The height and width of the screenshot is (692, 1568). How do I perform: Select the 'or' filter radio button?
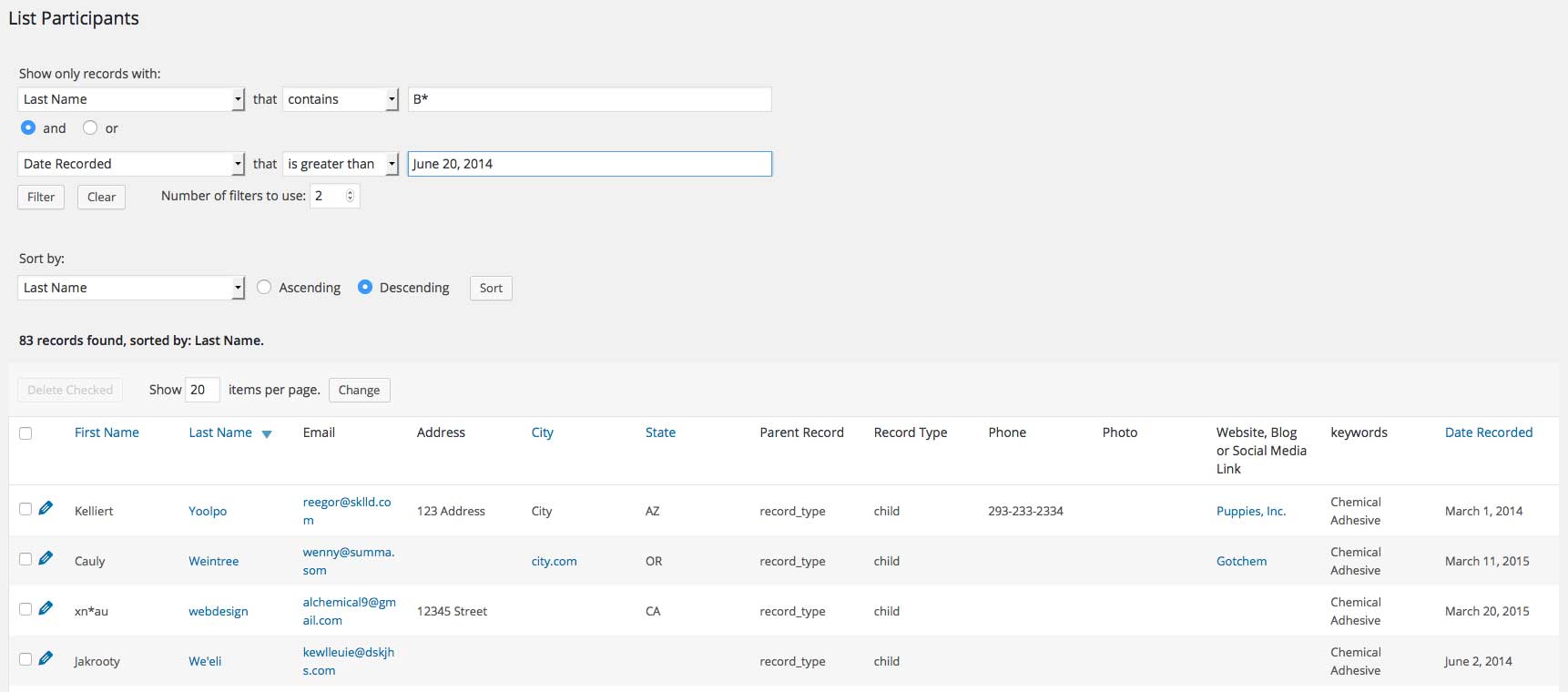coord(90,128)
